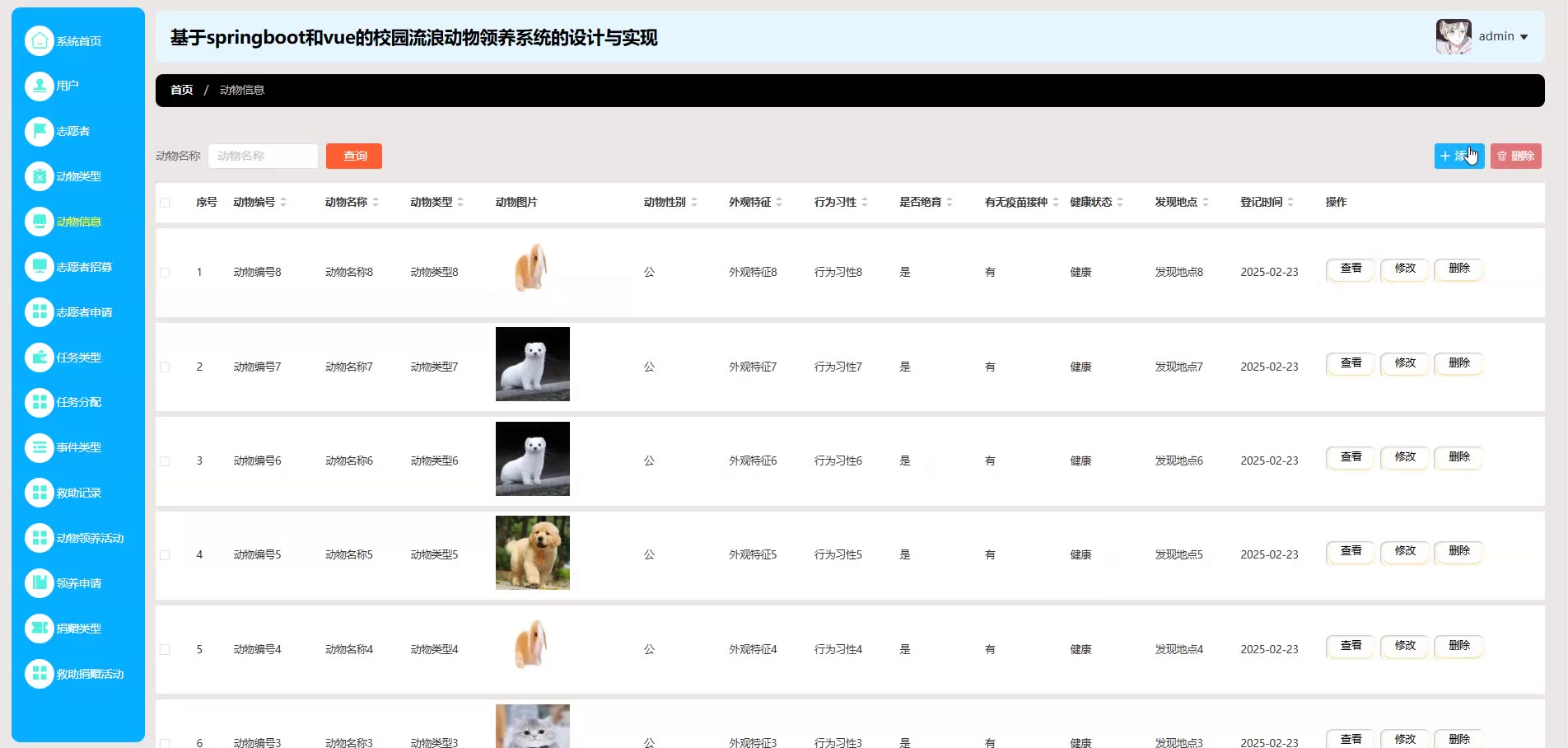Select the flag icon next to 志愿者
The image size is (1568, 748).
(x=39, y=131)
